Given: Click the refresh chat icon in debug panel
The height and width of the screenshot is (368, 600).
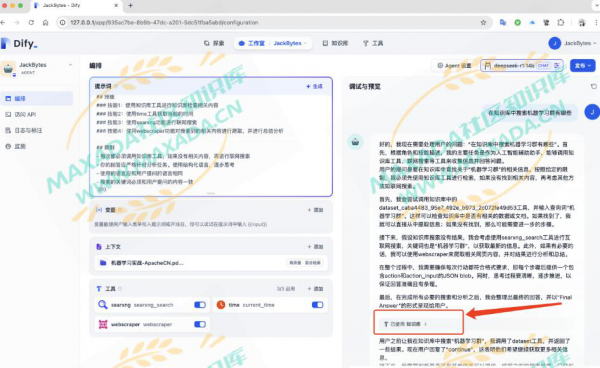Looking at the screenshot, I should [593, 86].
